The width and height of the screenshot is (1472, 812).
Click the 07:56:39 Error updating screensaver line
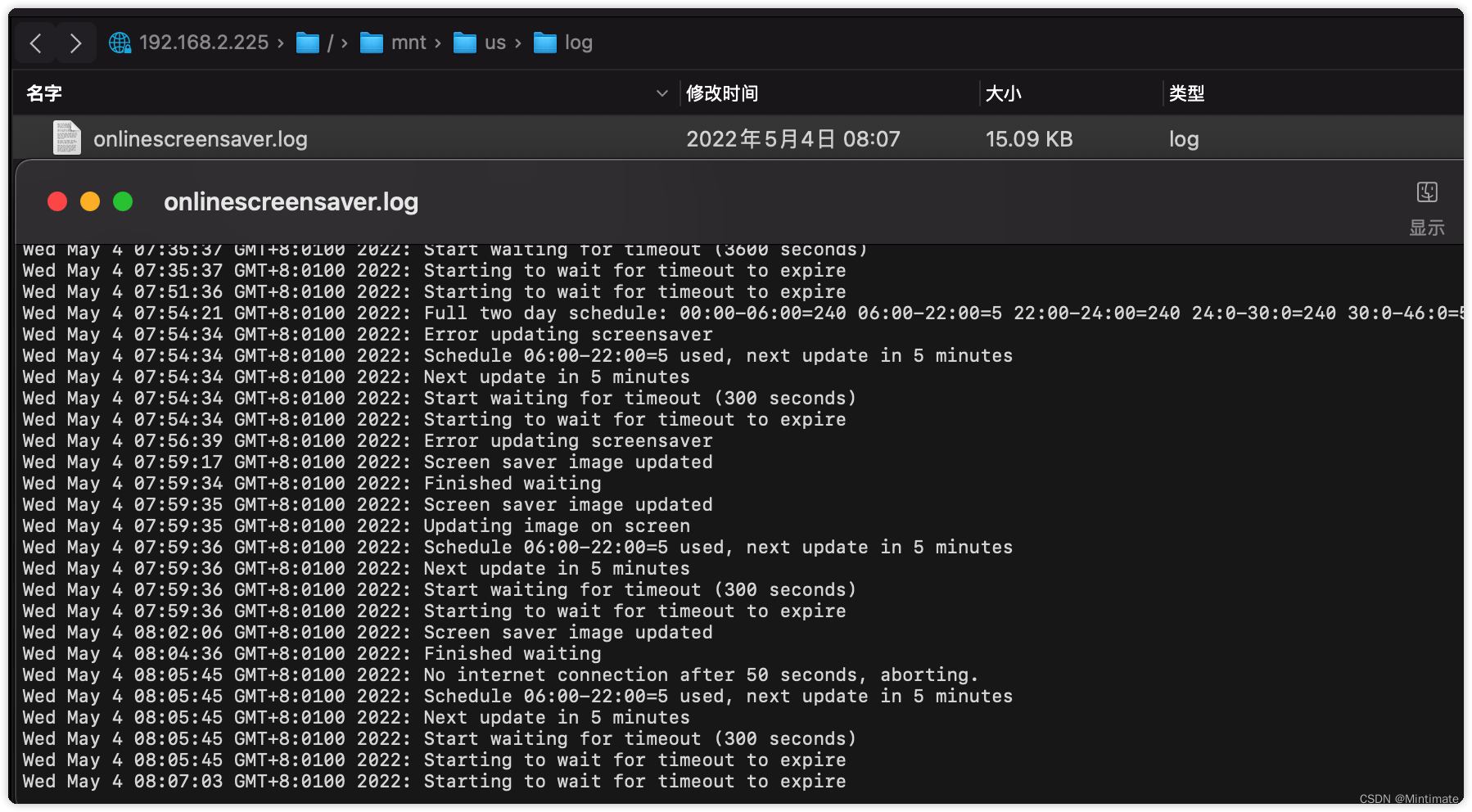click(368, 441)
